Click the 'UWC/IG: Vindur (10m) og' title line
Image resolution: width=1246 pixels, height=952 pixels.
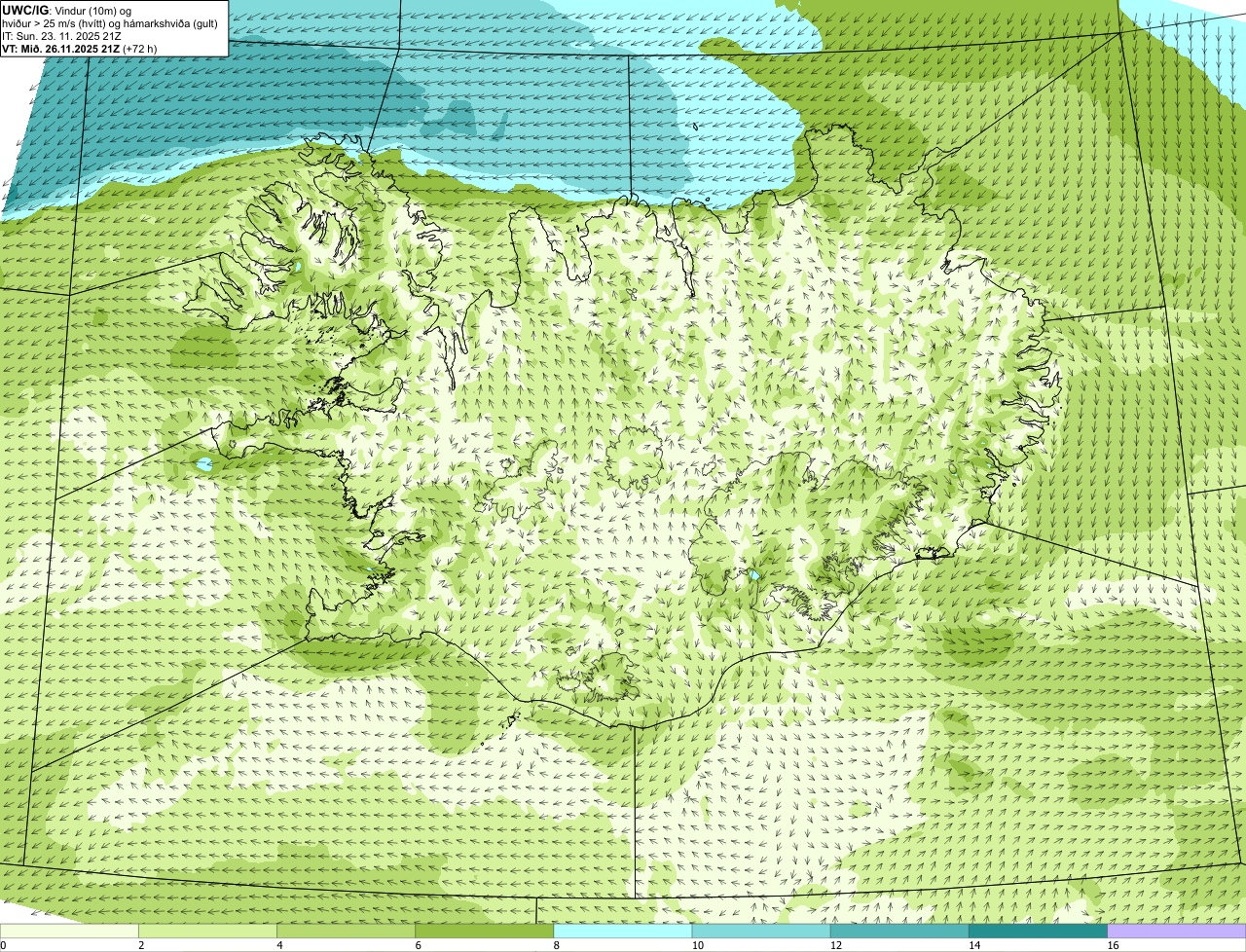66,10
